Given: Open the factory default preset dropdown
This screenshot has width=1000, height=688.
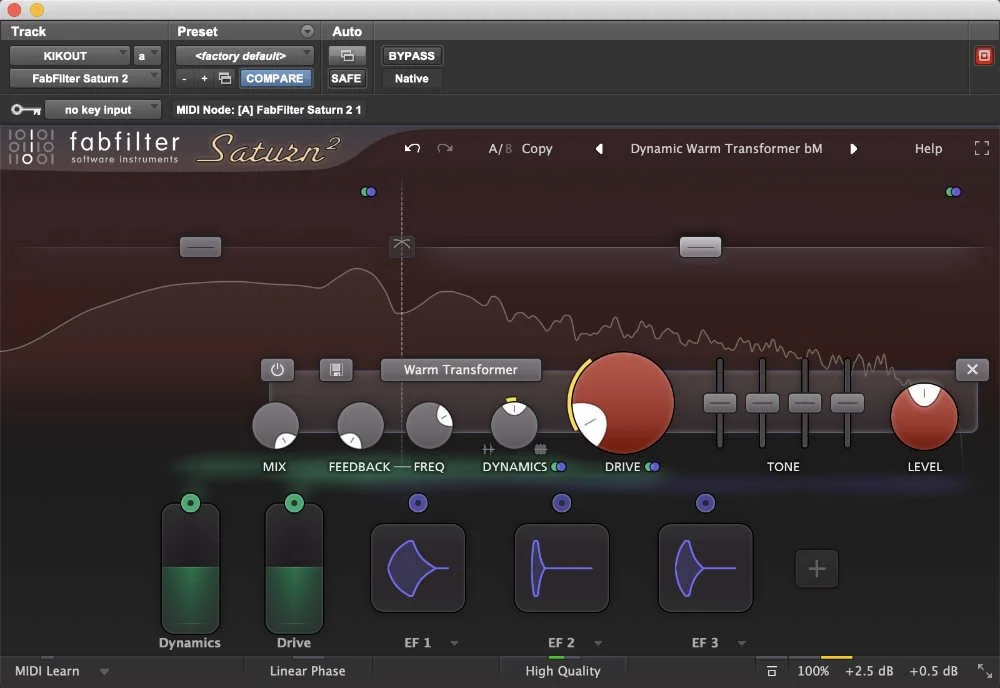Looking at the screenshot, I should coord(245,56).
